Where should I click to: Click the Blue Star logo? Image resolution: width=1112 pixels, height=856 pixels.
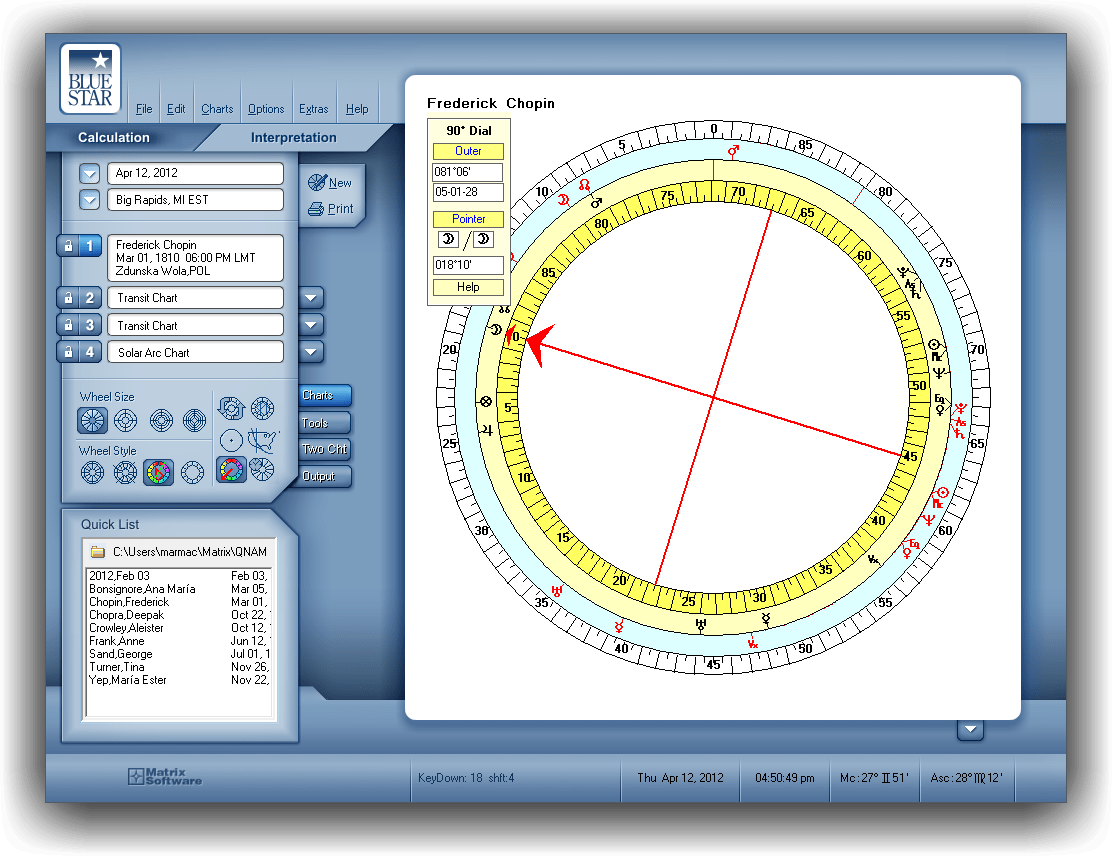click(91, 79)
